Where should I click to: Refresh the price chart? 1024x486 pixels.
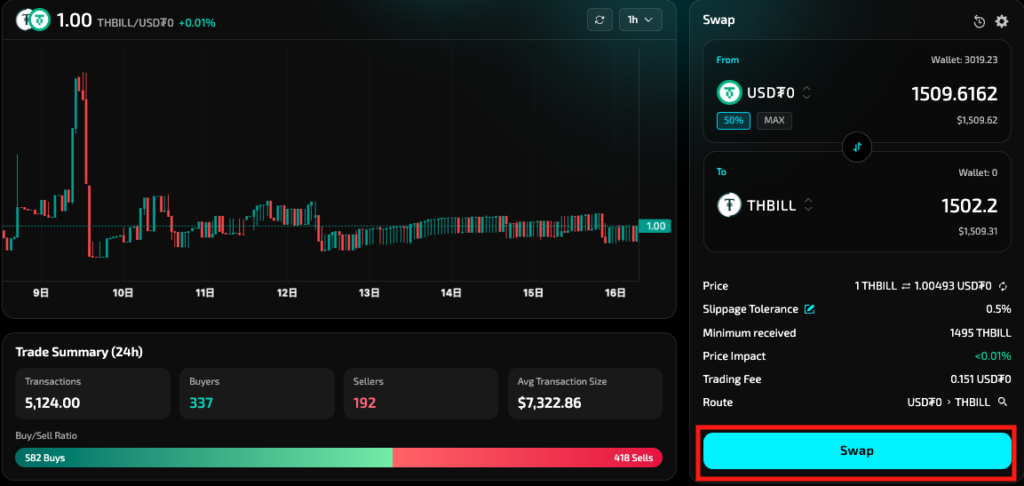599,20
